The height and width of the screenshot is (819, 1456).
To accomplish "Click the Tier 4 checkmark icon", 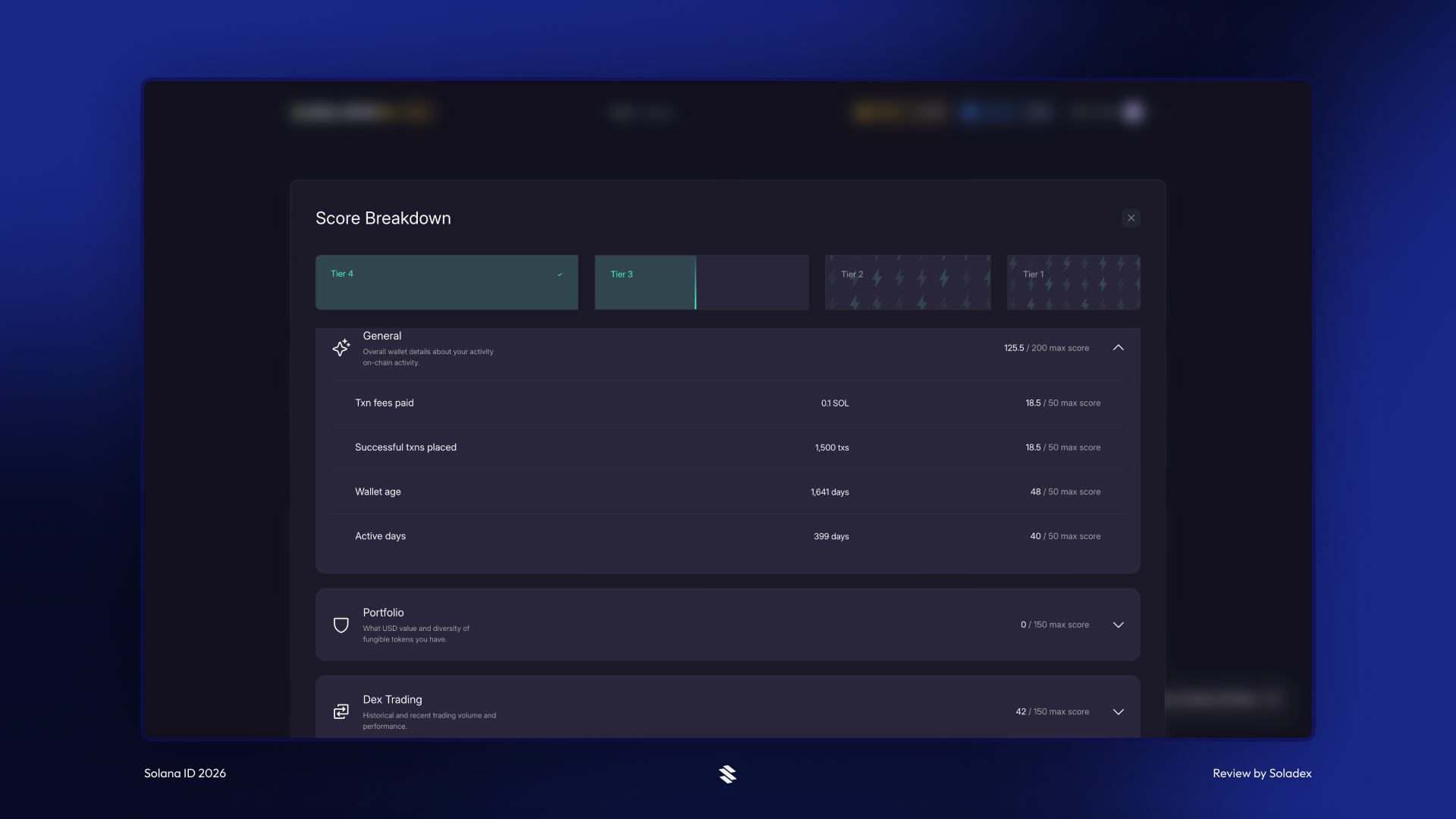I will pos(560,275).
